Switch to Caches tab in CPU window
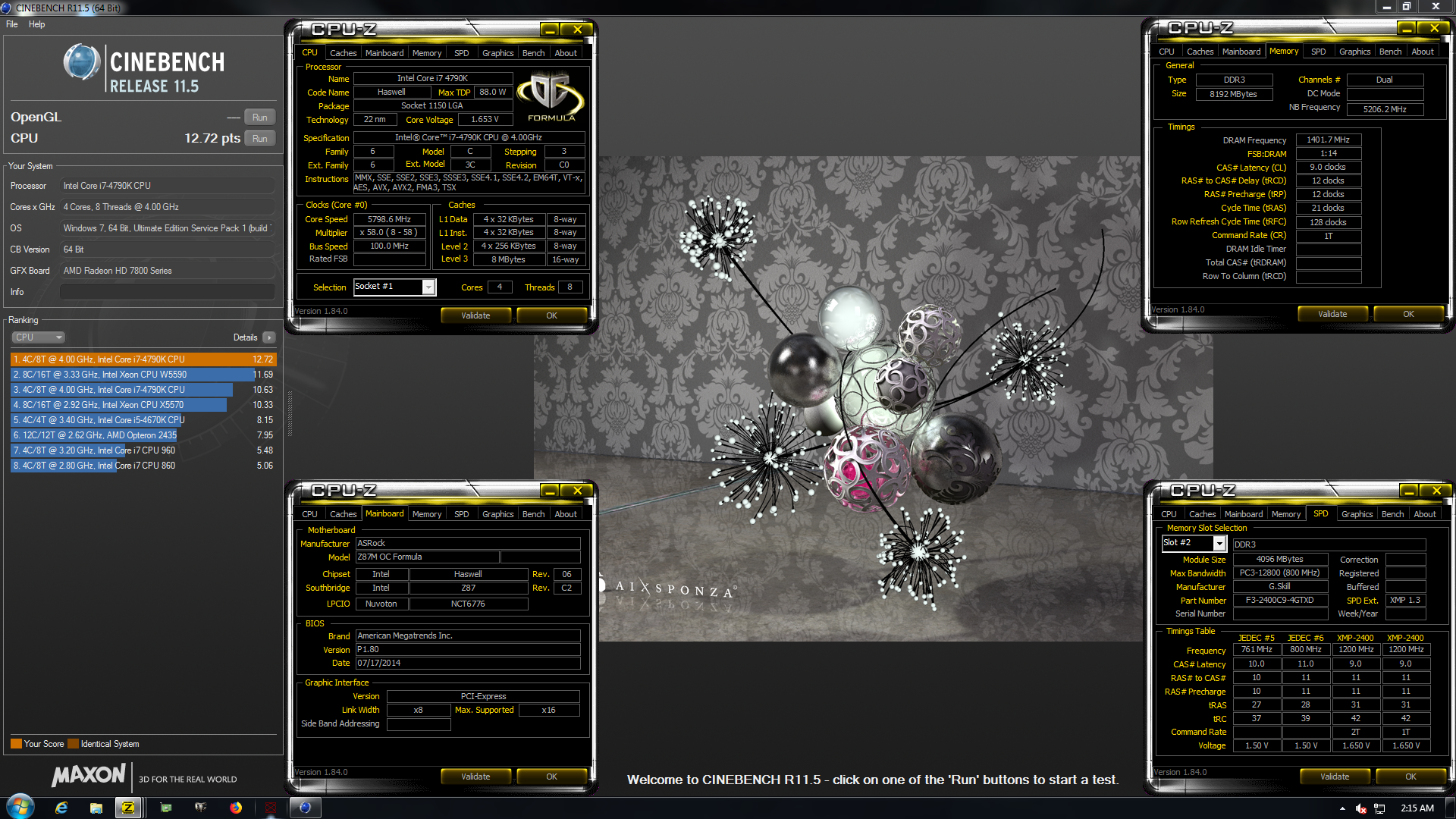Viewport: 1456px width, 819px height. pyautogui.click(x=343, y=53)
